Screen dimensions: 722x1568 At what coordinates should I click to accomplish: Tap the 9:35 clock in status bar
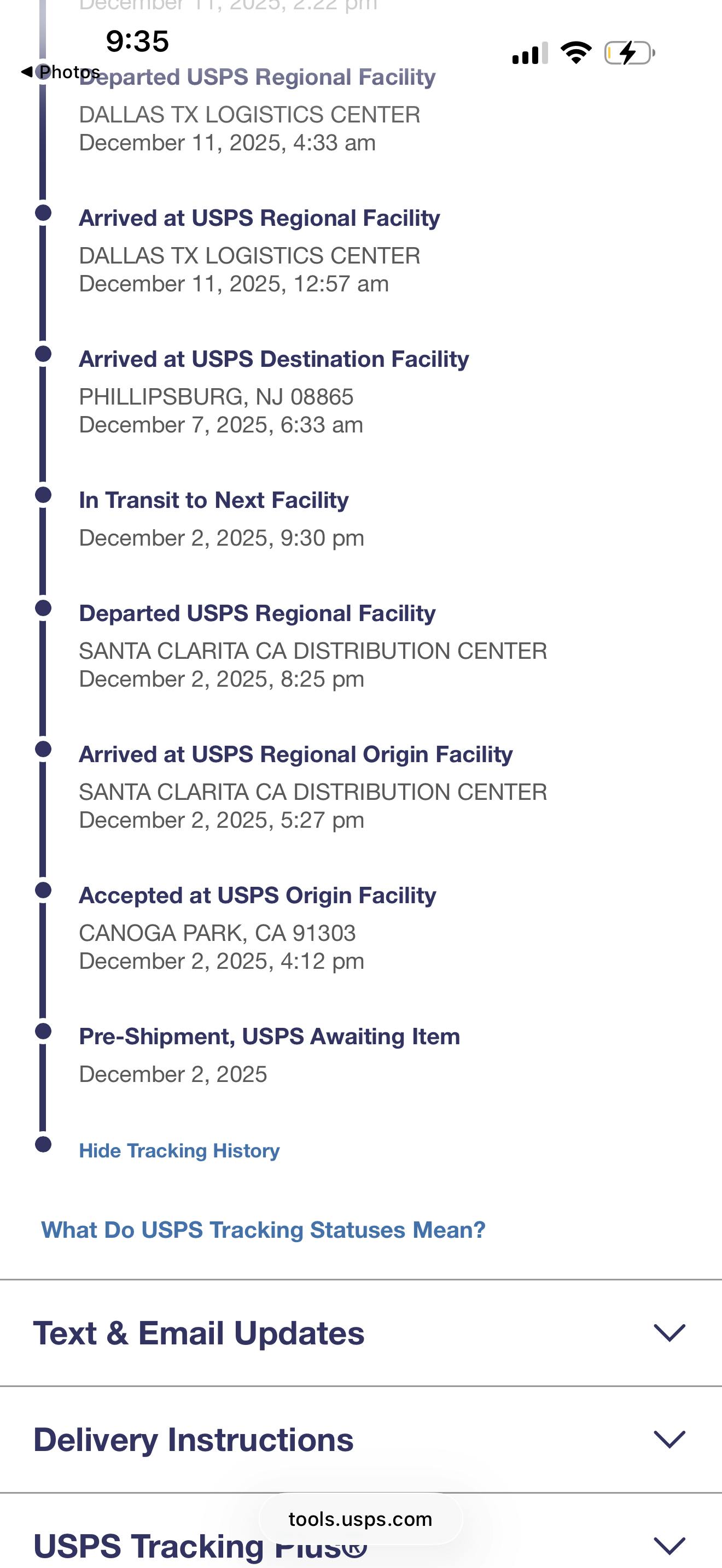click(x=137, y=42)
